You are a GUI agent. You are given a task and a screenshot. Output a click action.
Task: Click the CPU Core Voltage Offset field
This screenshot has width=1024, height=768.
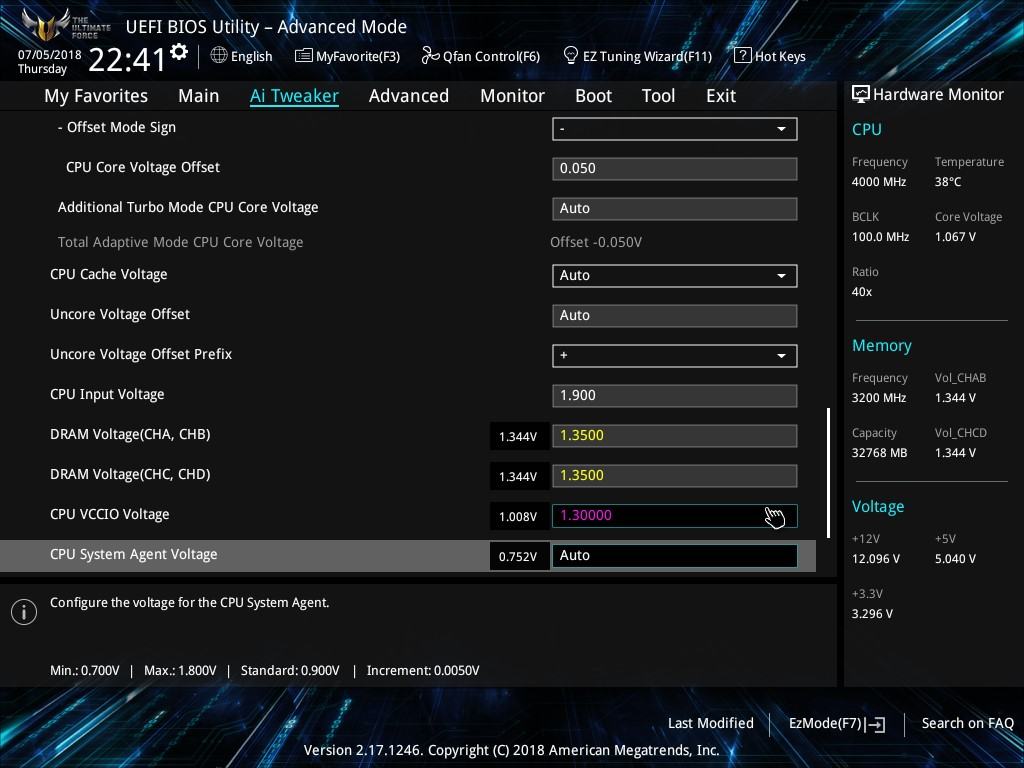674,168
